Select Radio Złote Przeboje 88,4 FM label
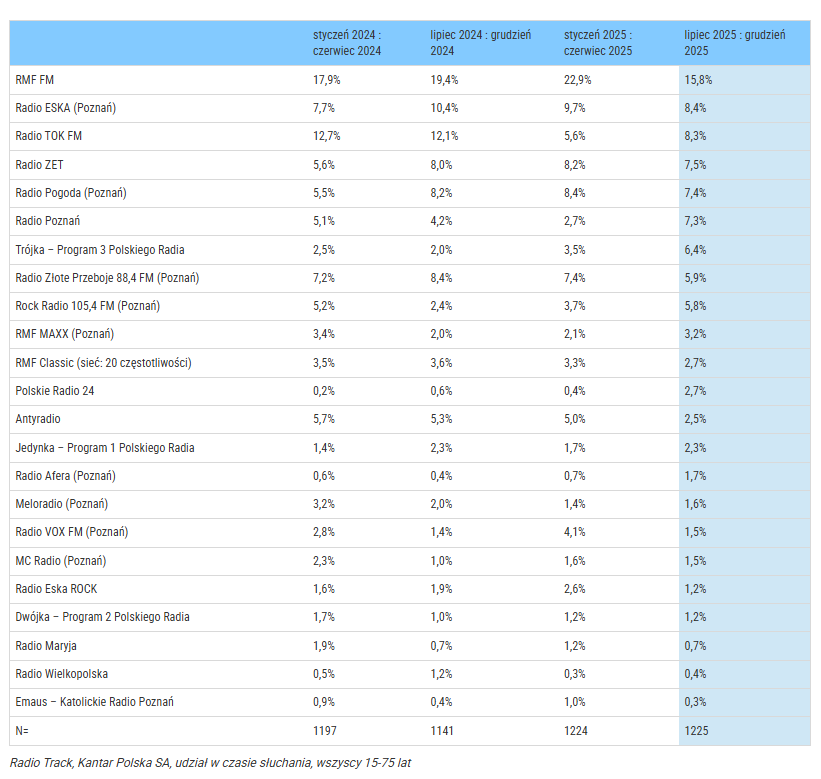Image resolution: width=821 pixels, height=779 pixels. (107, 278)
